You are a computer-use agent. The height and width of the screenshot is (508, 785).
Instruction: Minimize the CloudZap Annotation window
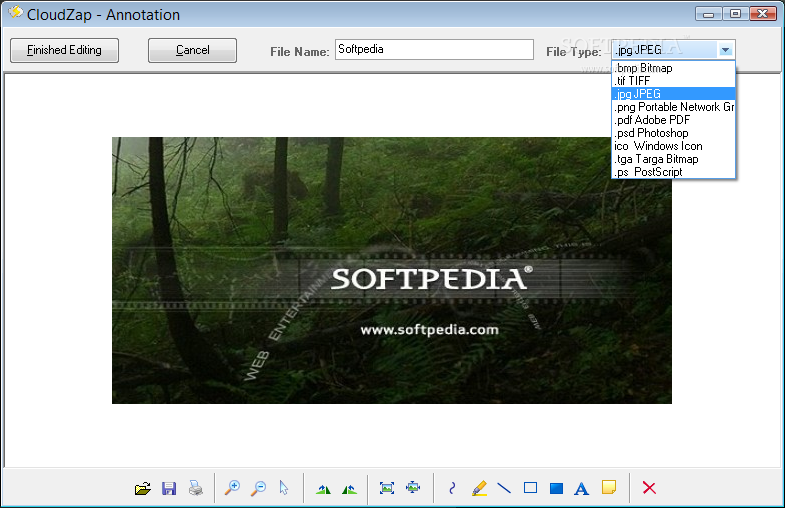pyautogui.click(x=708, y=14)
